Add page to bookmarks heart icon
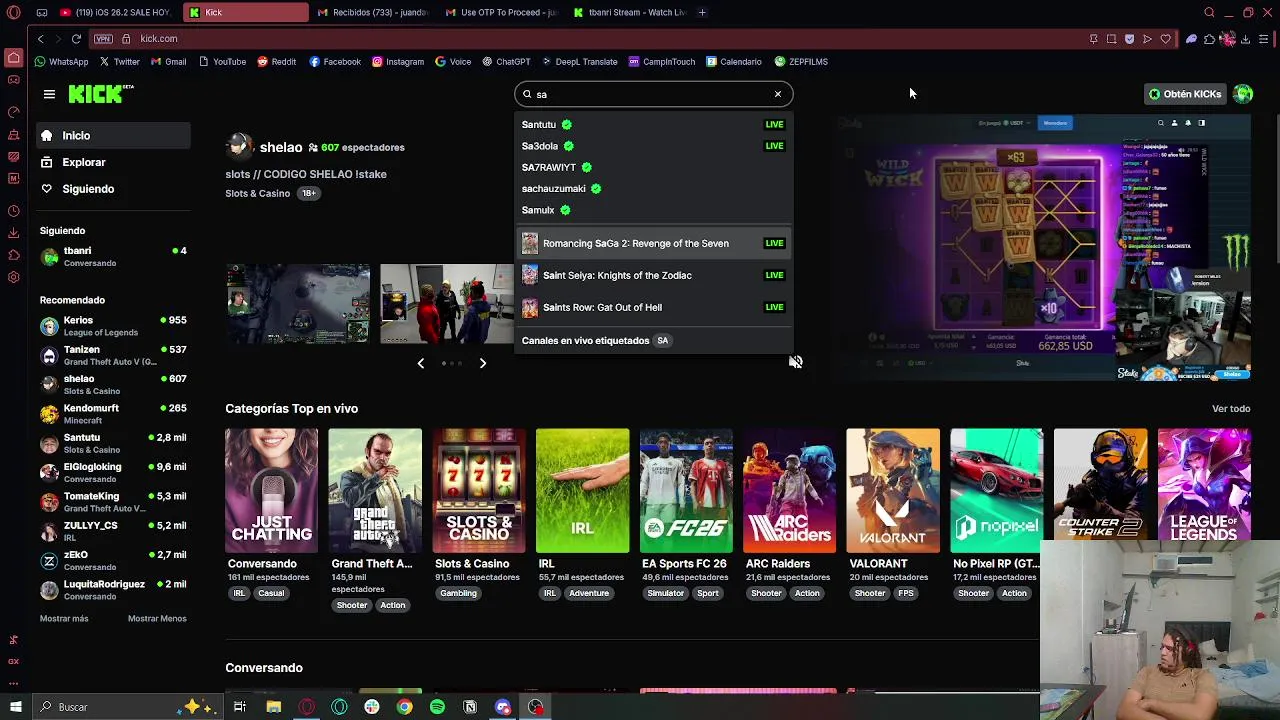1280x720 pixels. (1165, 39)
